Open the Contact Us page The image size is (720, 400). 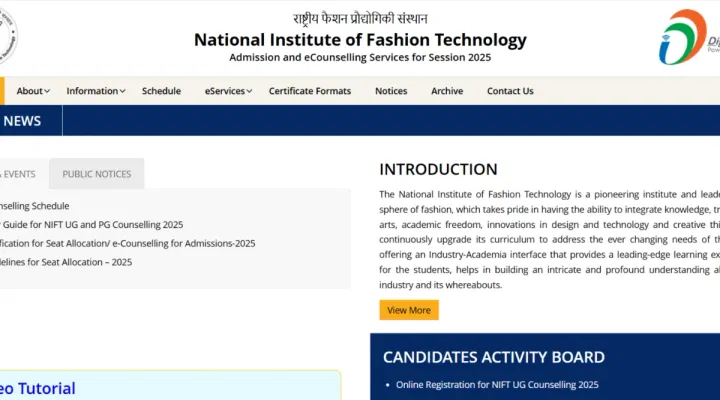point(510,91)
